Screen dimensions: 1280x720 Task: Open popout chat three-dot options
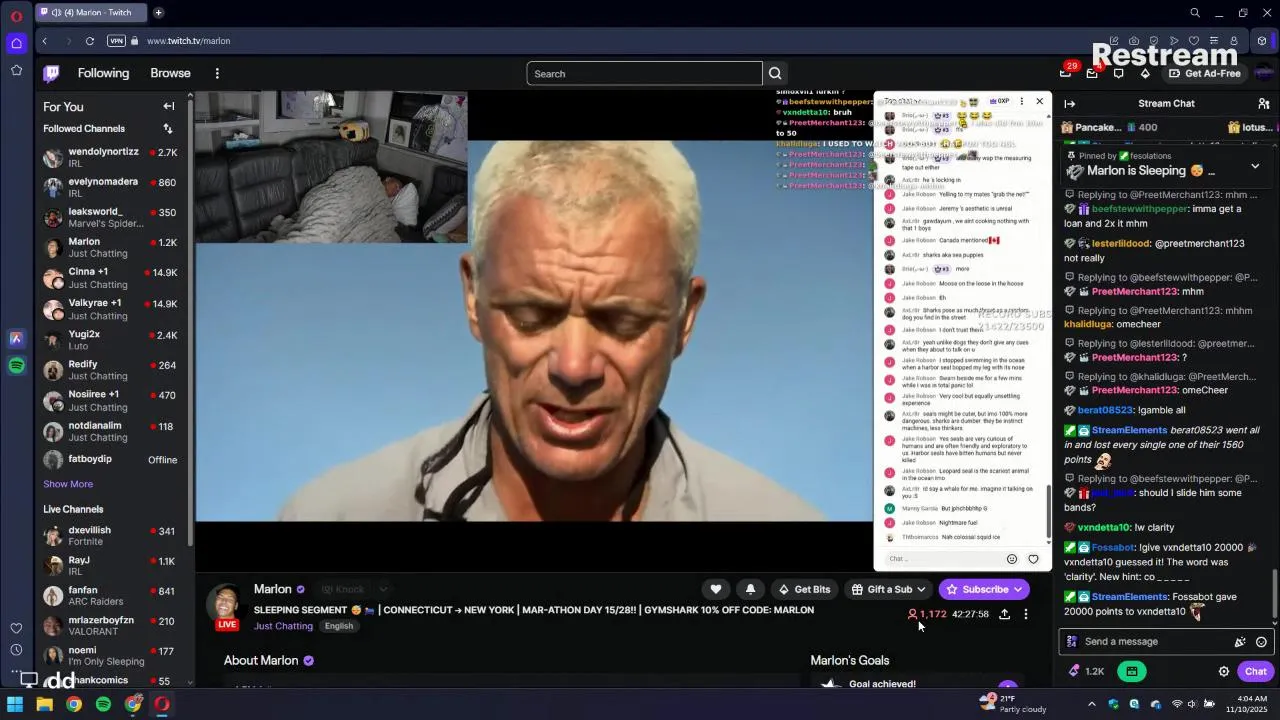pyautogui.click(x=1021, y=101)
